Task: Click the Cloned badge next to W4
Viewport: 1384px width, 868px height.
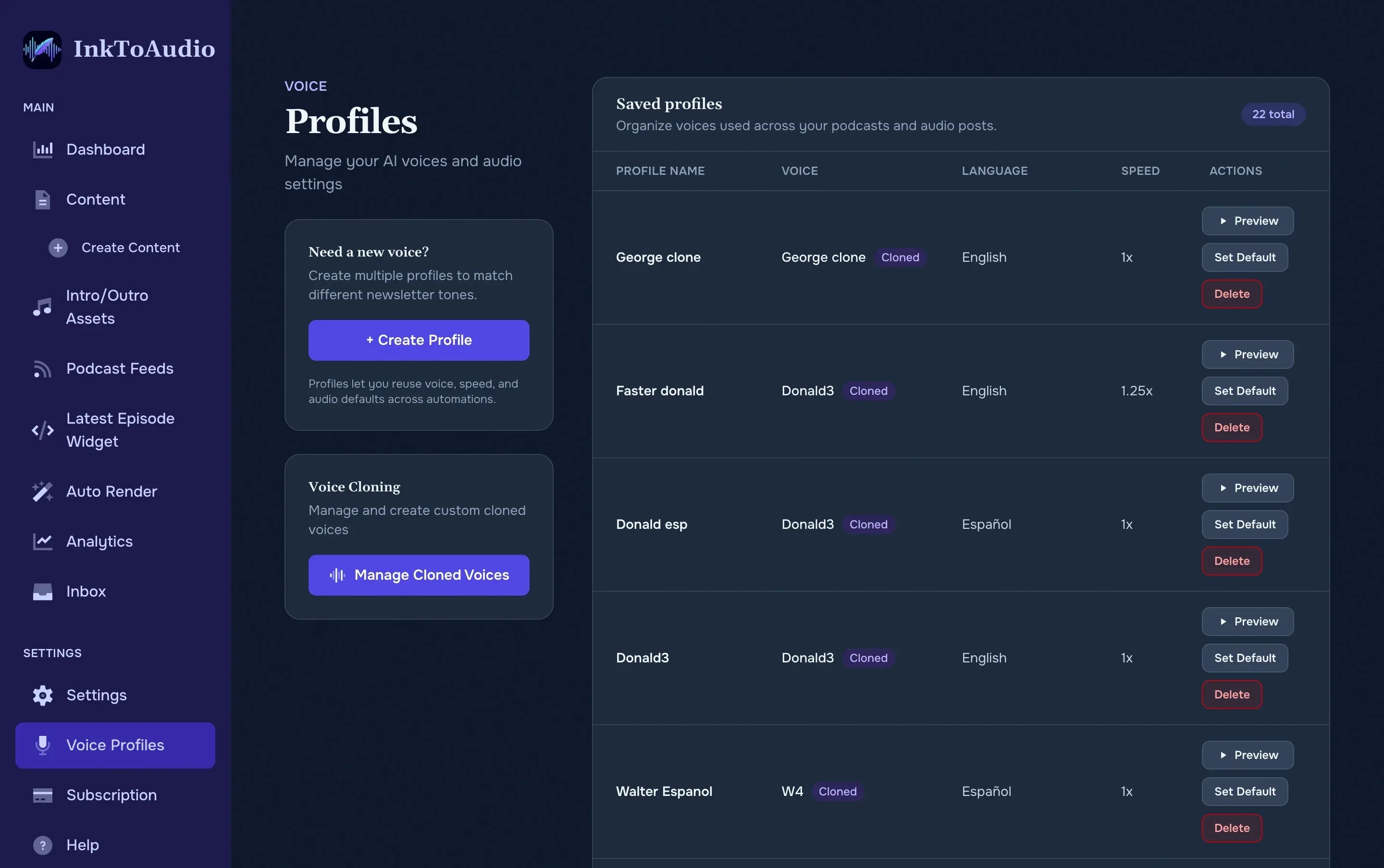Action: 837,792
